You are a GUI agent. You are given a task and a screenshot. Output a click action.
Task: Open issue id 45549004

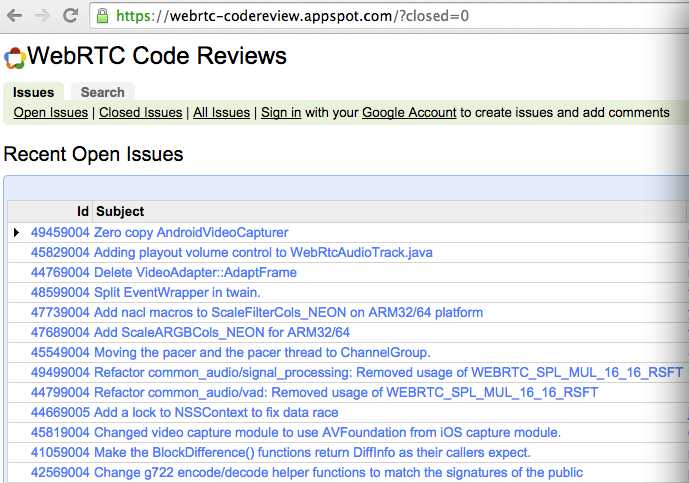(60, 352)
